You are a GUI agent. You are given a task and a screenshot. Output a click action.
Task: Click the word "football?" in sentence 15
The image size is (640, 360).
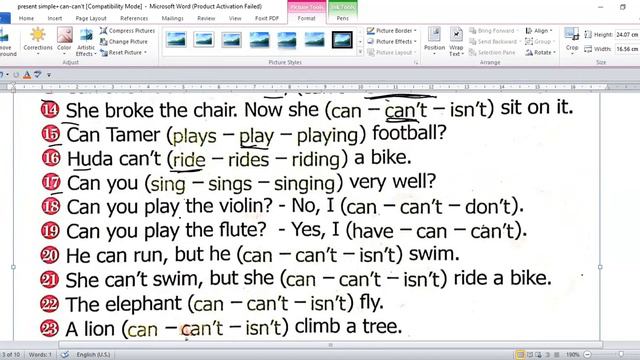click(409, 134)
